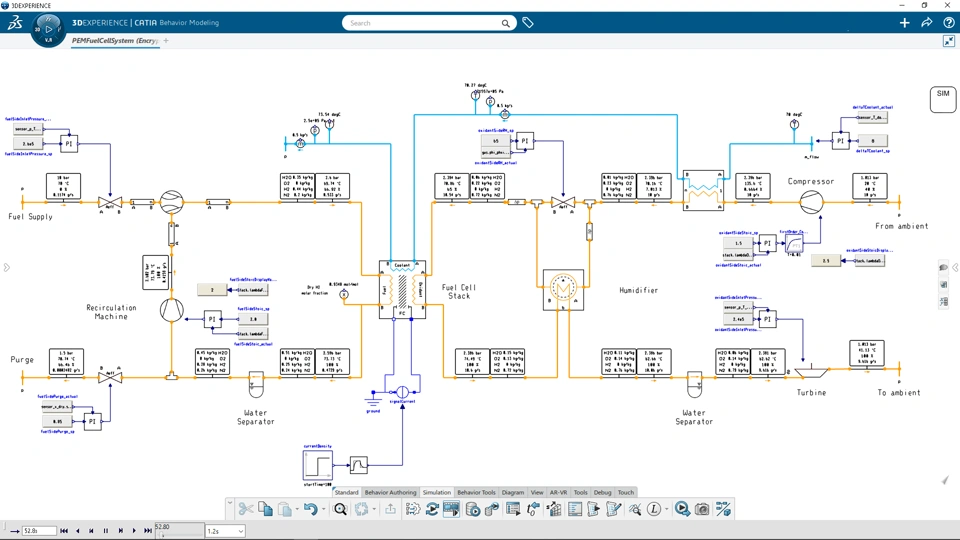Switch to the Behavior Tools tab

coord(476,492)
